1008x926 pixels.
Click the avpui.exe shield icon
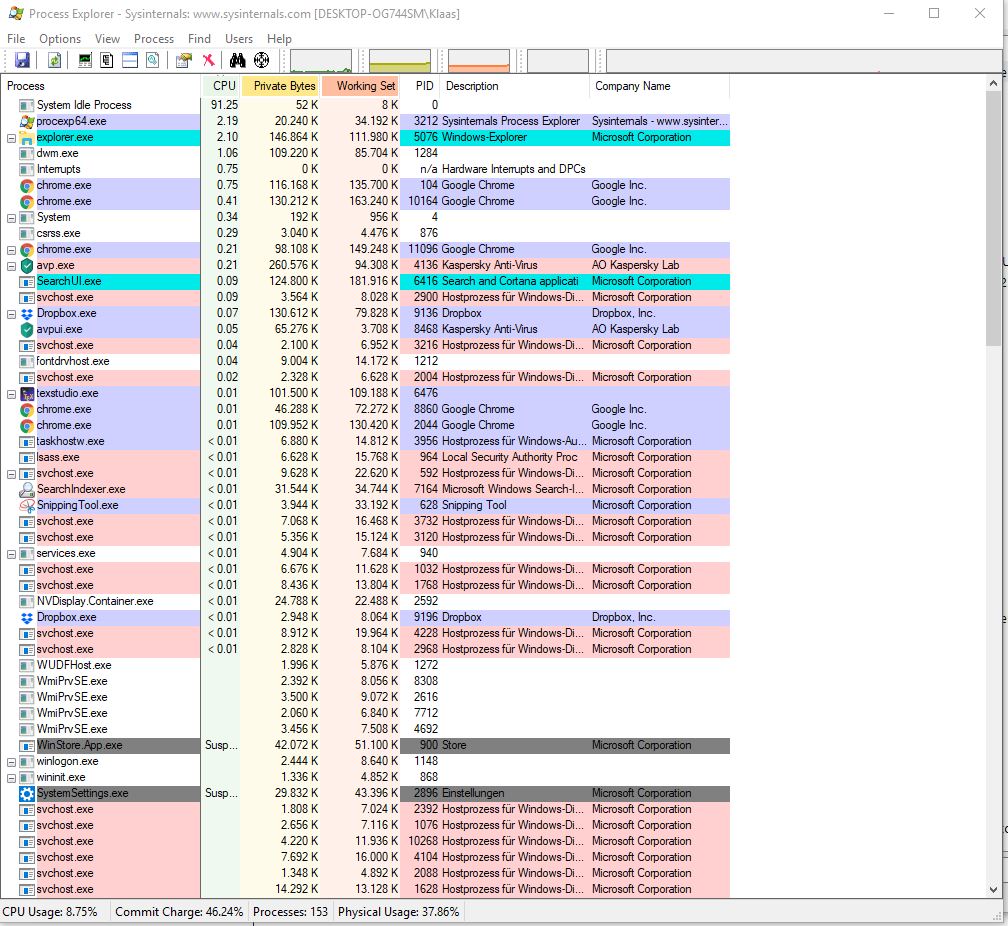pyautogui.click(x=26, y=329)
